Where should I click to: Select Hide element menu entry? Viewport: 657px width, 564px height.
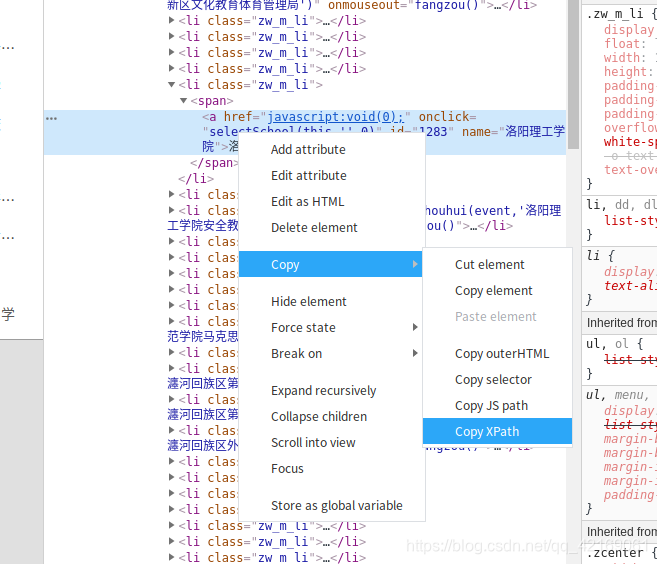(x=308, y=302)
